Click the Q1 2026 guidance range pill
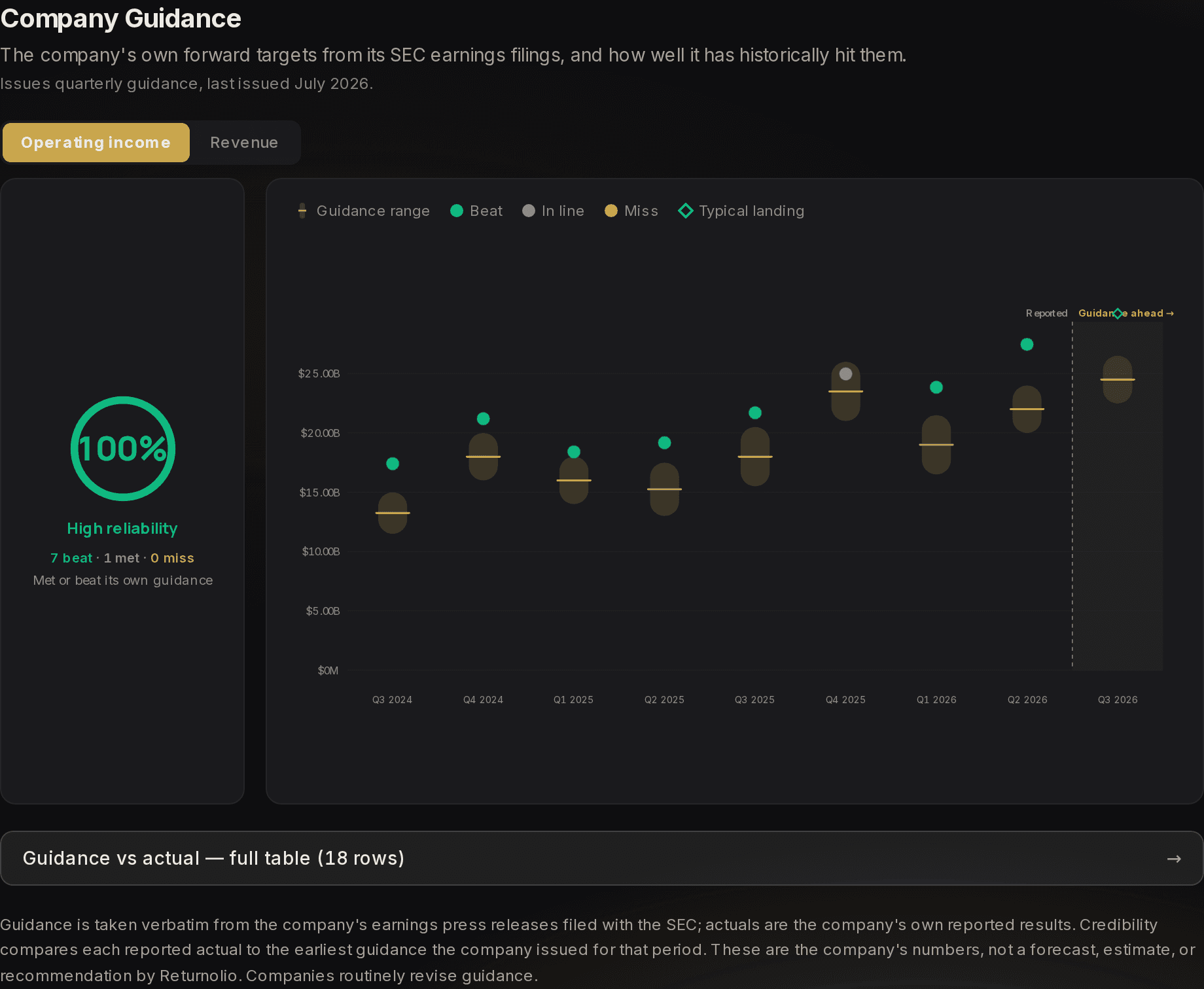The height and width of the screenshot is (989, 1204). click(936, 445)
